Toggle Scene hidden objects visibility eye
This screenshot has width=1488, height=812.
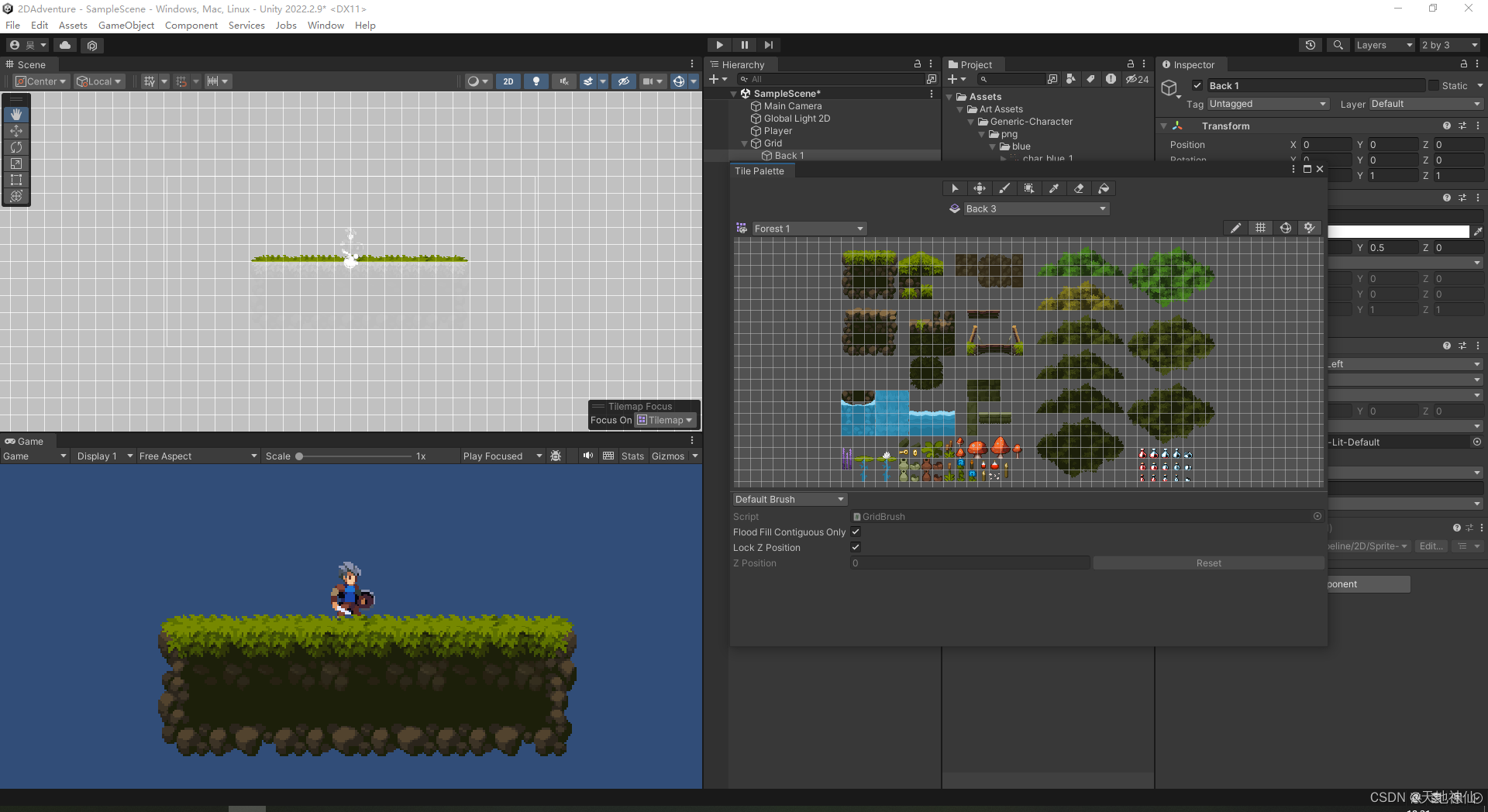point(623,81)
